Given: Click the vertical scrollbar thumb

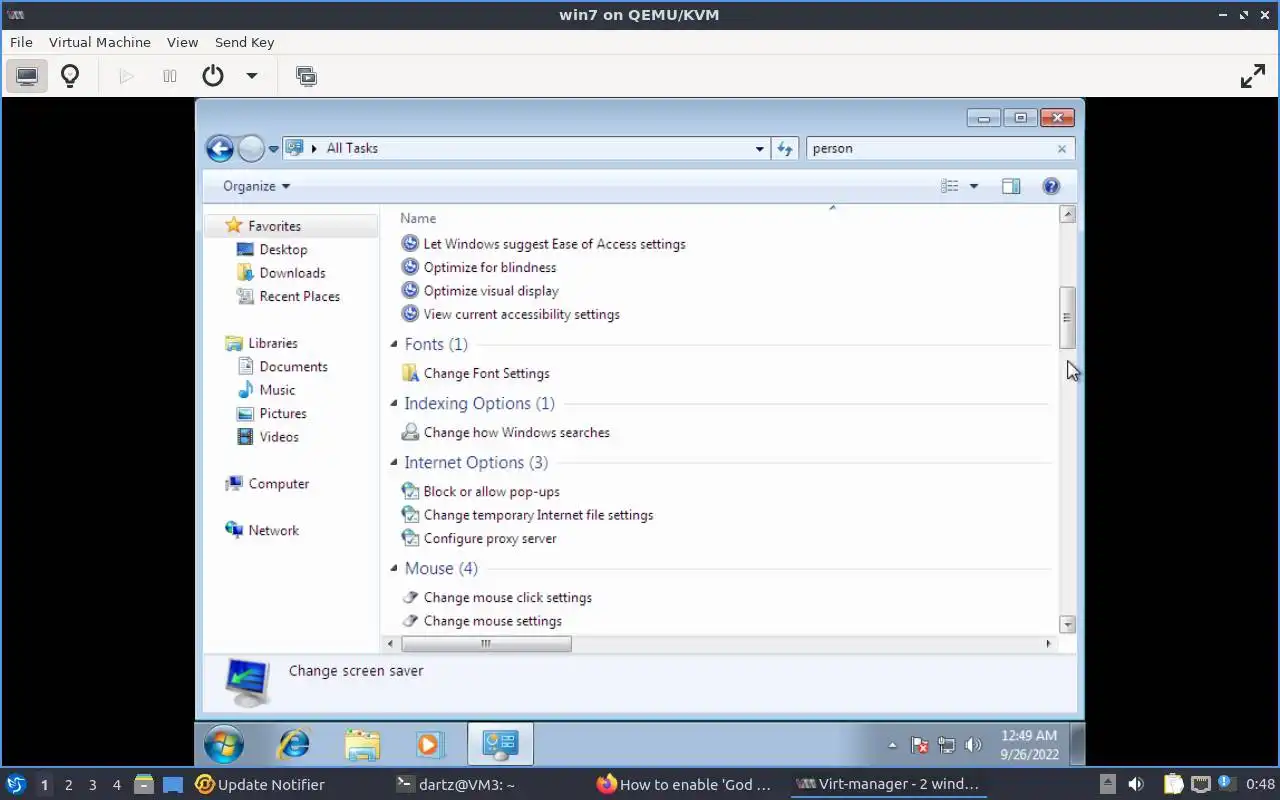Looking at the screenshot, I should [1067, 317].
